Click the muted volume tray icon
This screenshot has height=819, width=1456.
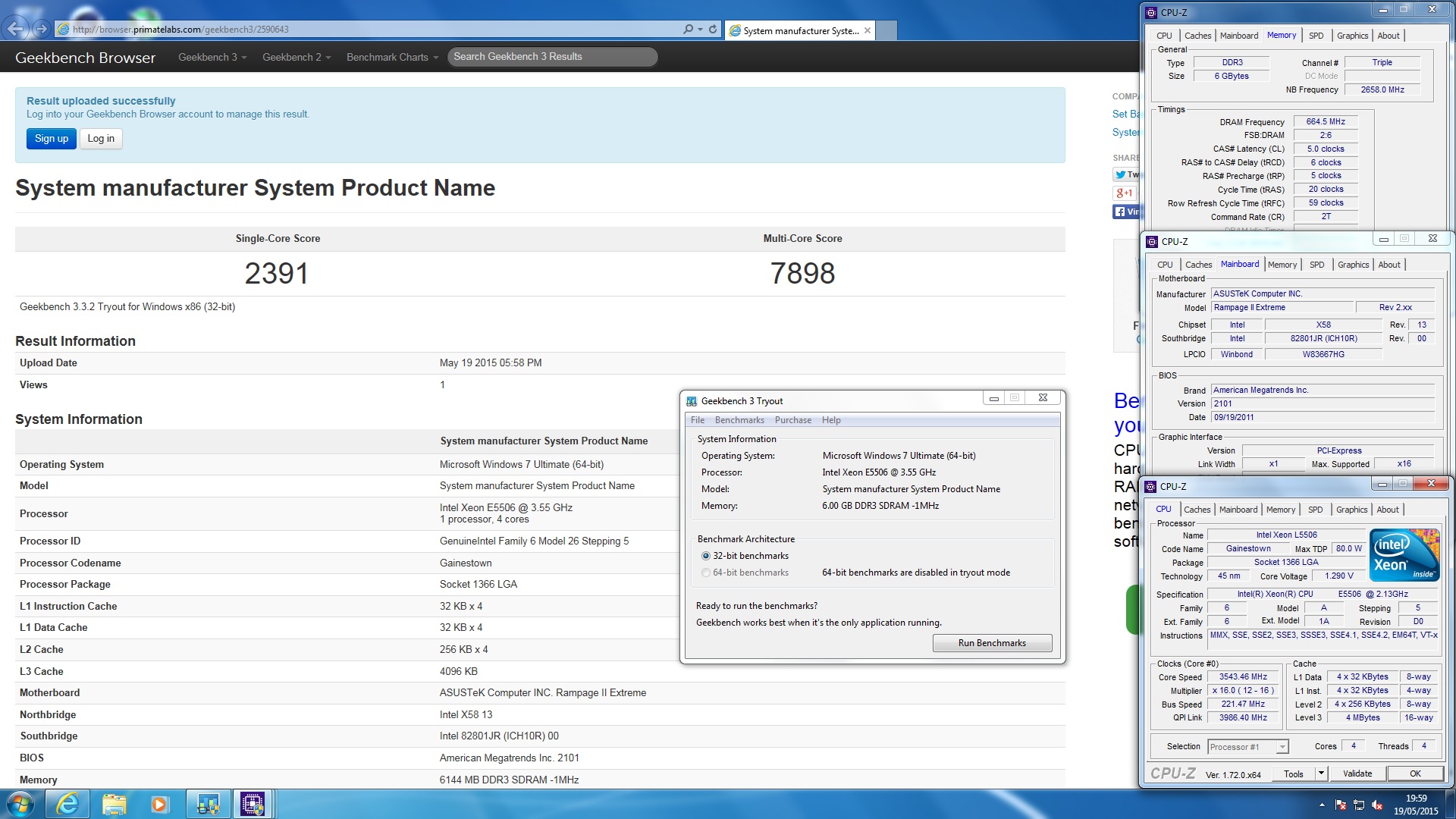tap(1377, 805)
